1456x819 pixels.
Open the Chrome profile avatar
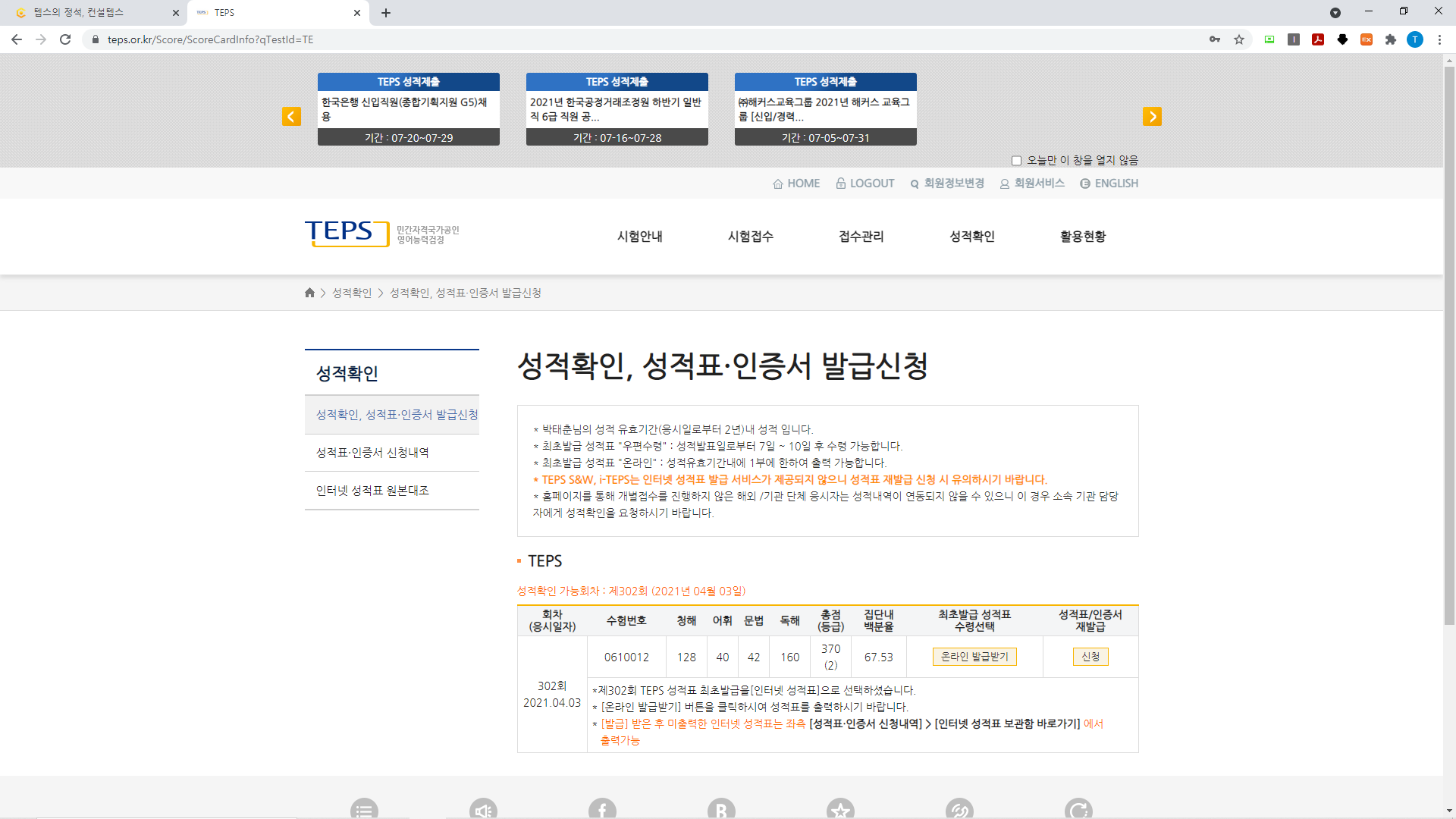click(x=1415, y=39)
